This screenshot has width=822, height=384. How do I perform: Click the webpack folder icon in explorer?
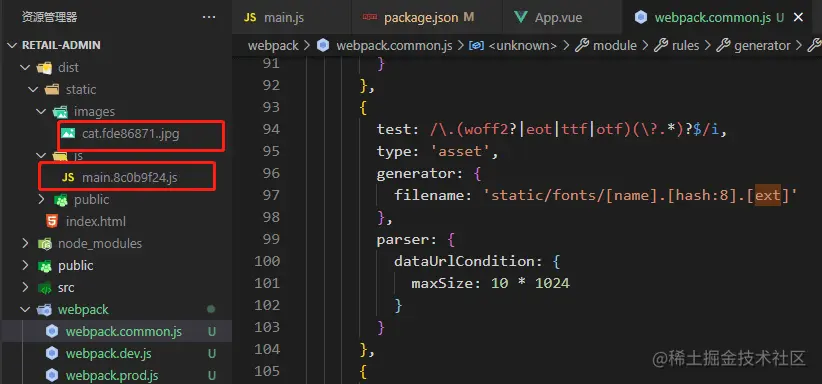44,310
